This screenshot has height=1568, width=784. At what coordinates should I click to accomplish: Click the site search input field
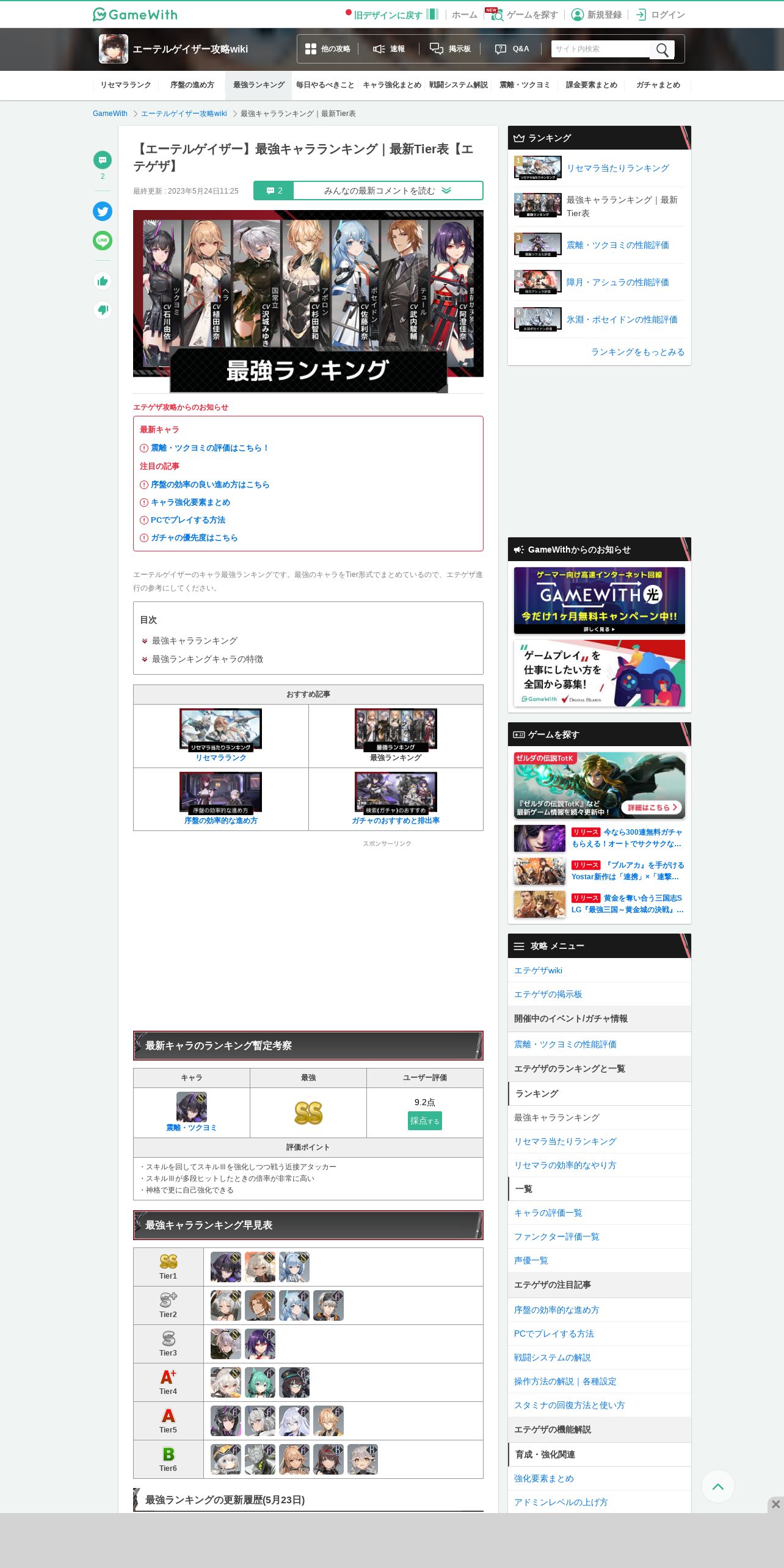601,49
